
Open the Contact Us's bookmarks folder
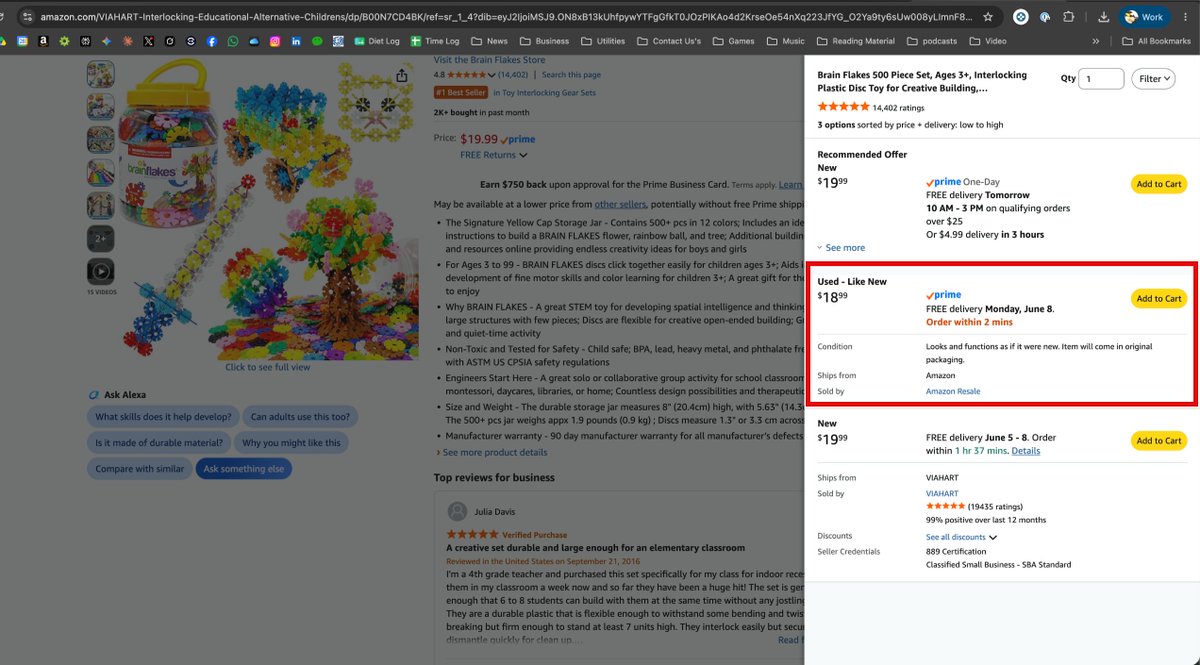click(670, 41)
